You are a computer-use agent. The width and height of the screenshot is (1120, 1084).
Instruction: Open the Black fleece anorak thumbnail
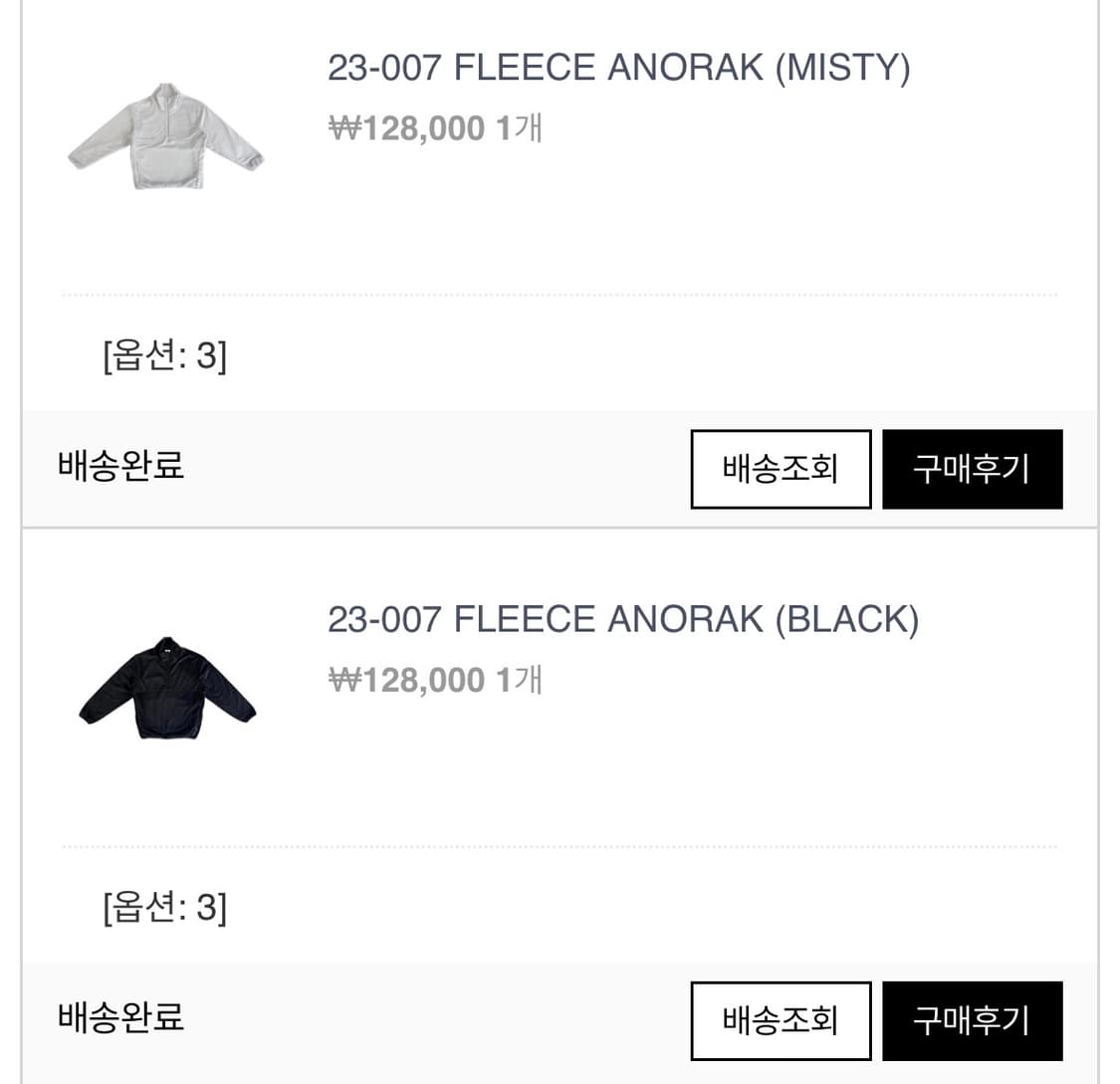coord(166,689)
